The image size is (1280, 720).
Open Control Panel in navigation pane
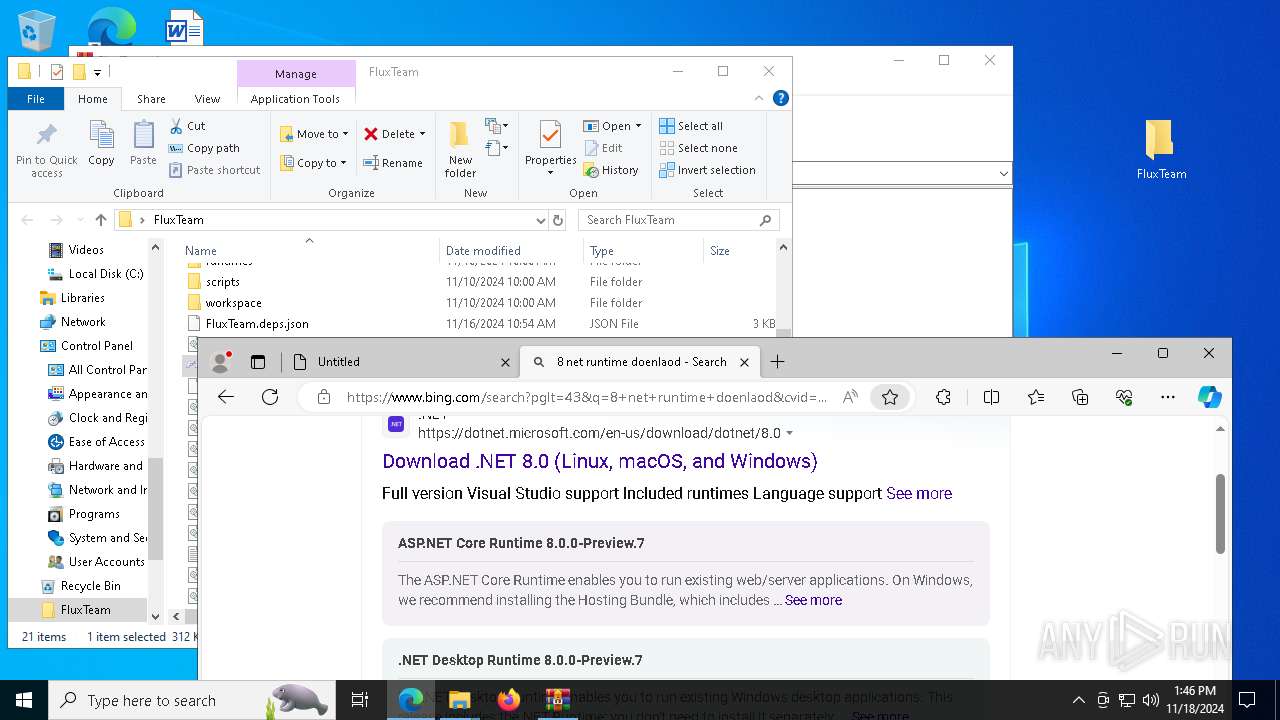pyautogui.click(x=97, y=346)
